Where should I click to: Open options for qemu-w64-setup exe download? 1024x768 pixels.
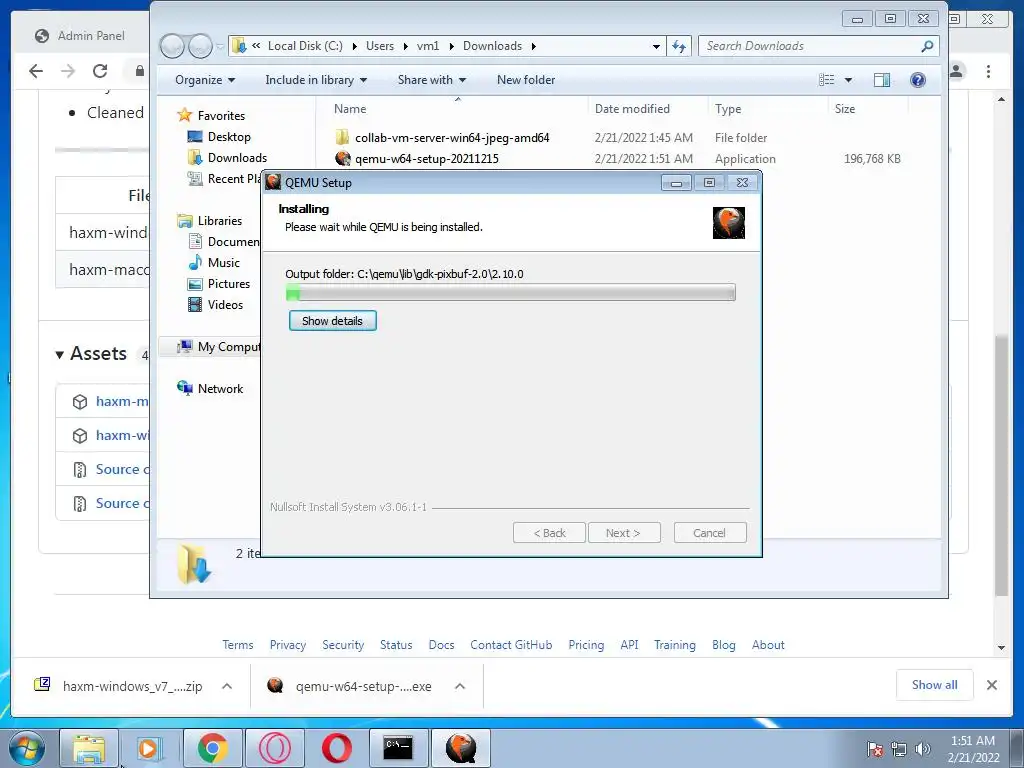click(460, 686)
